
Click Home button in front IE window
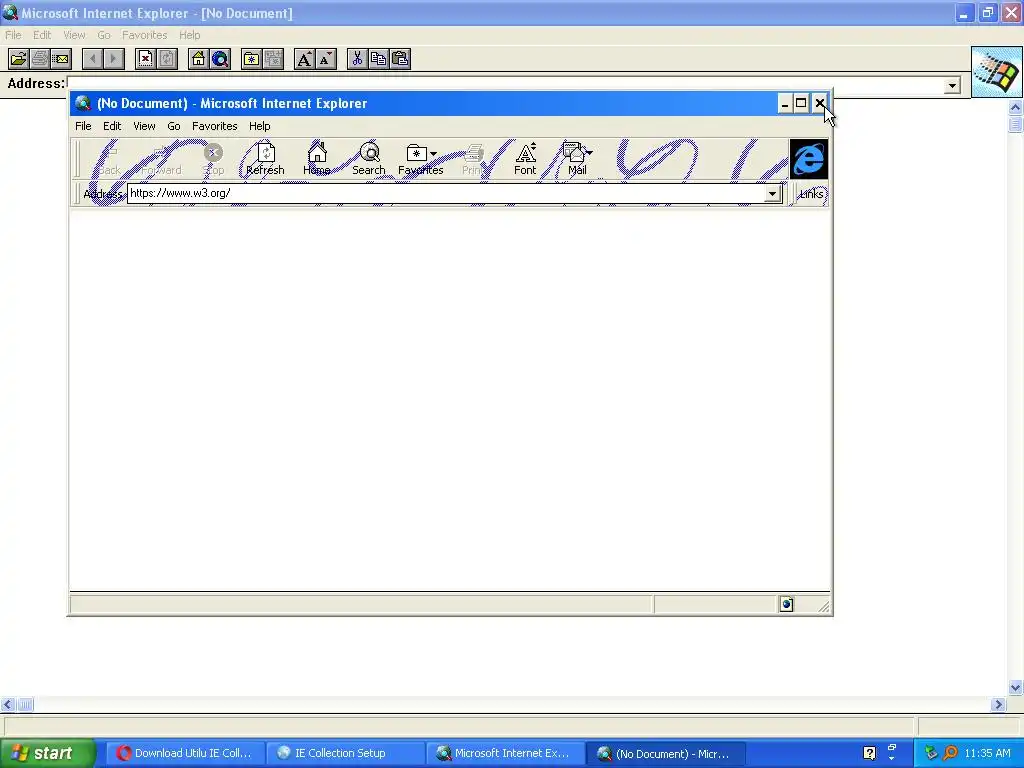click(x=317, y=159)
